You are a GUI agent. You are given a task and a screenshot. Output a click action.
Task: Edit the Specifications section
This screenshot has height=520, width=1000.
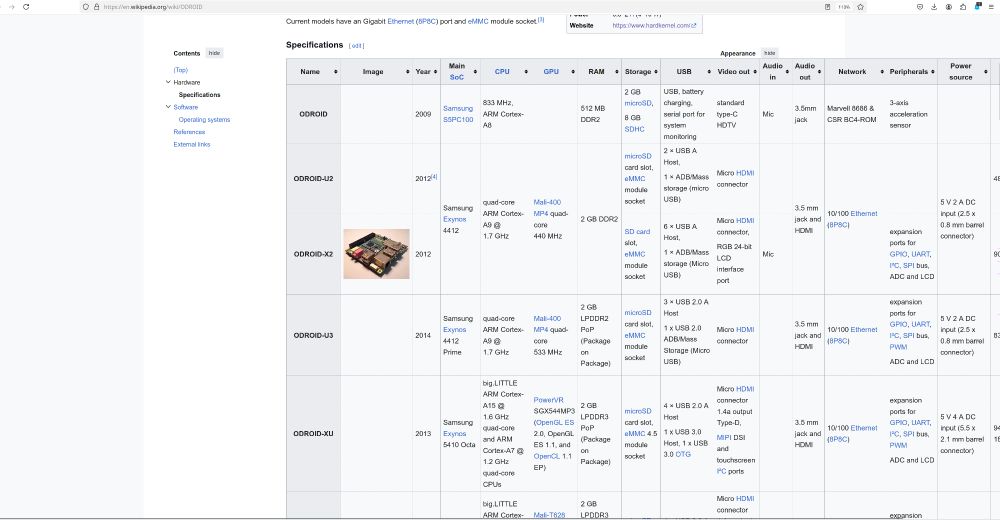point(357,46)
